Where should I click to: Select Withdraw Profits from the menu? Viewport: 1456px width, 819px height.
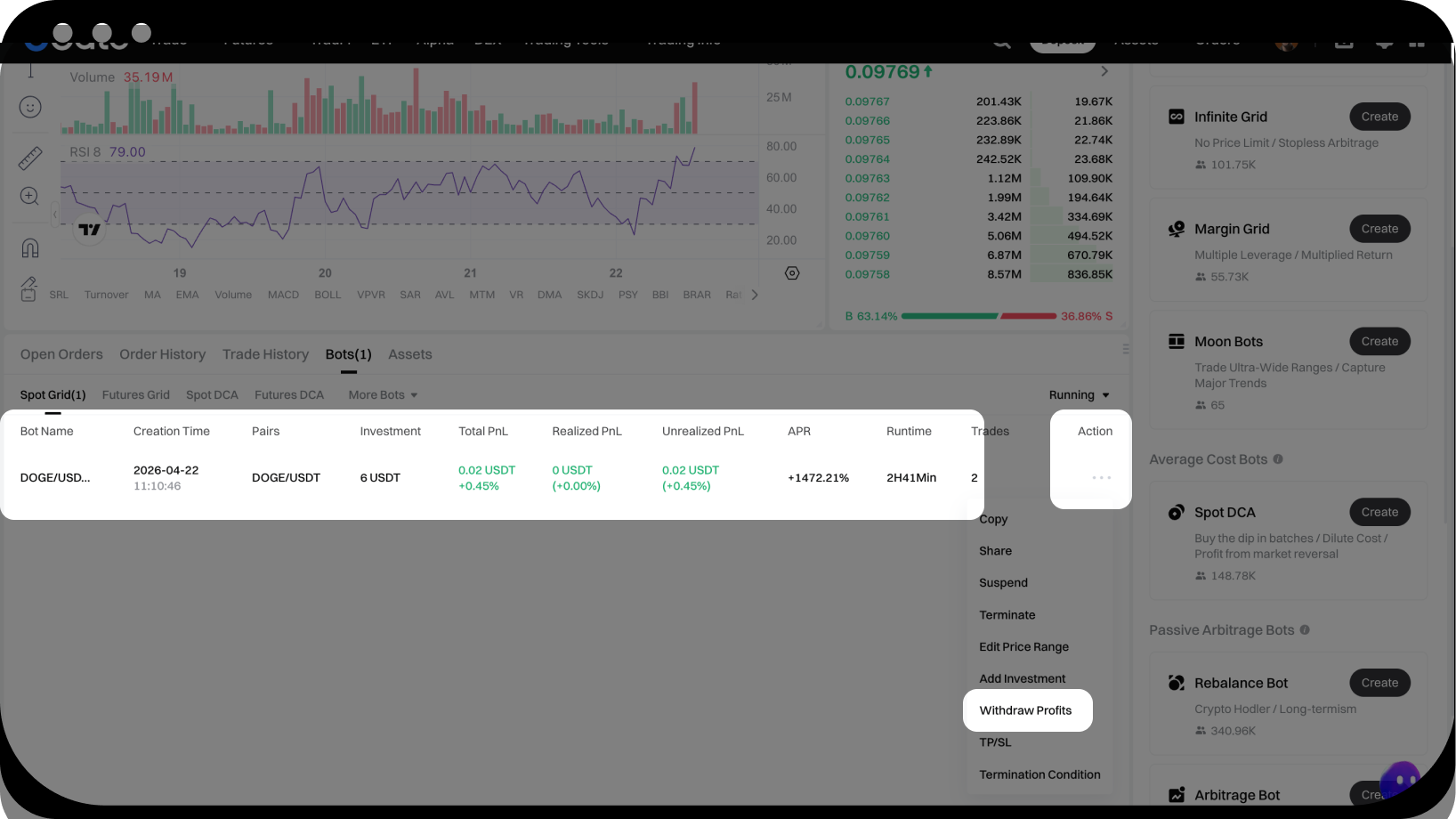click(1025, 710)
